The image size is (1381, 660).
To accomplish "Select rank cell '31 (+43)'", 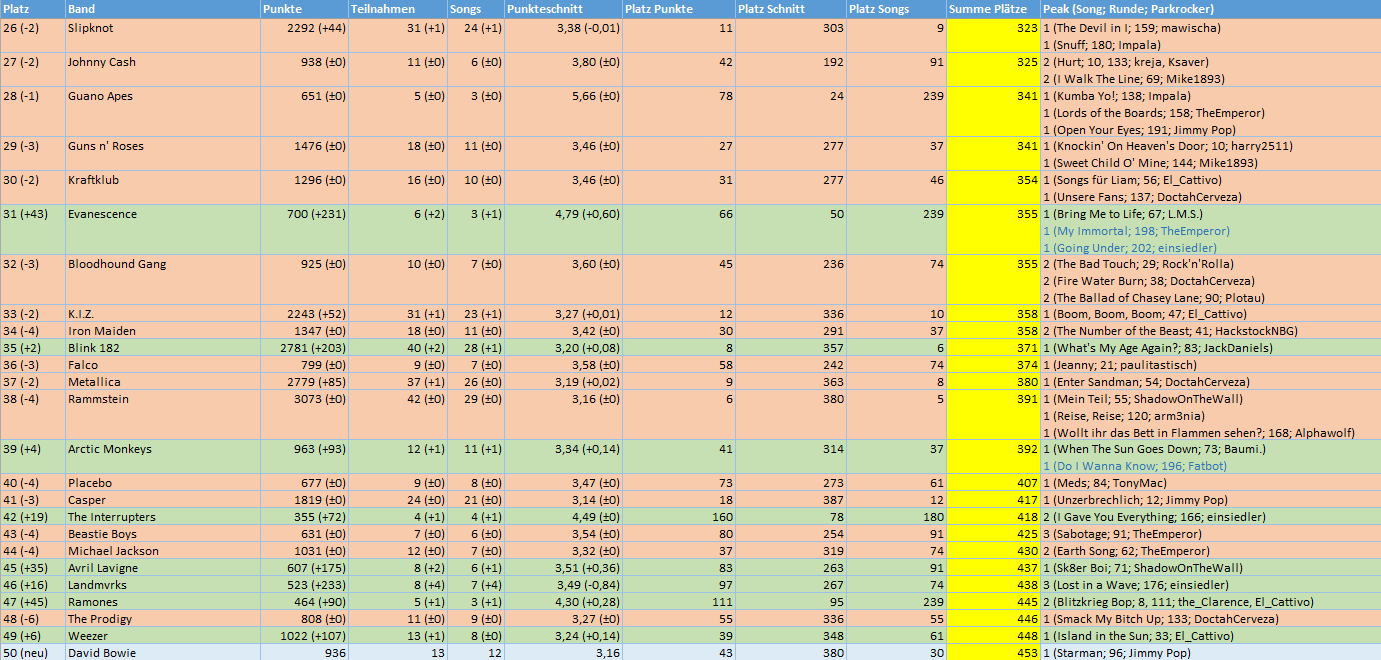I will (x=32, y=230).
